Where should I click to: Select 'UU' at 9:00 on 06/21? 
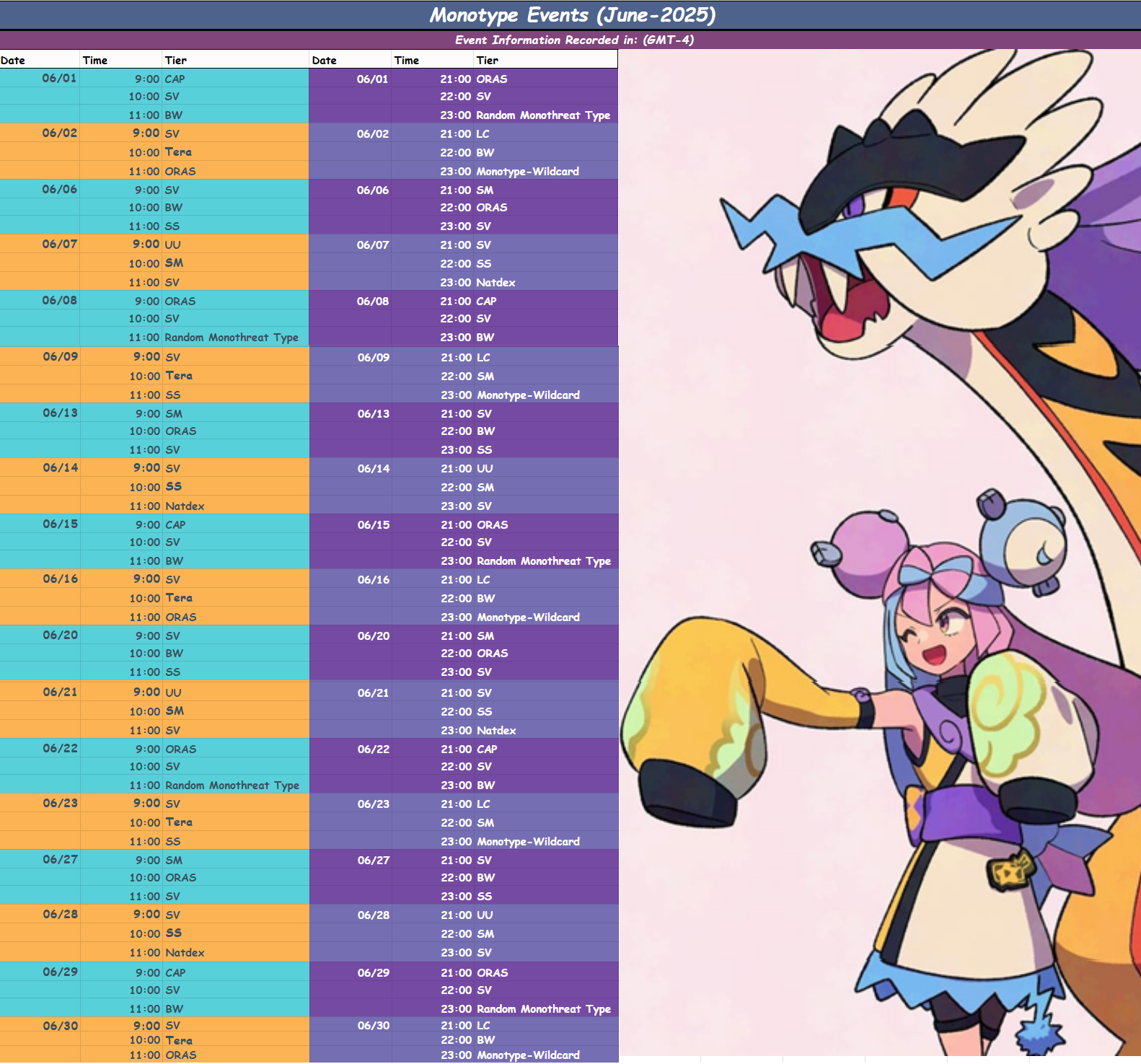[174, 693]
